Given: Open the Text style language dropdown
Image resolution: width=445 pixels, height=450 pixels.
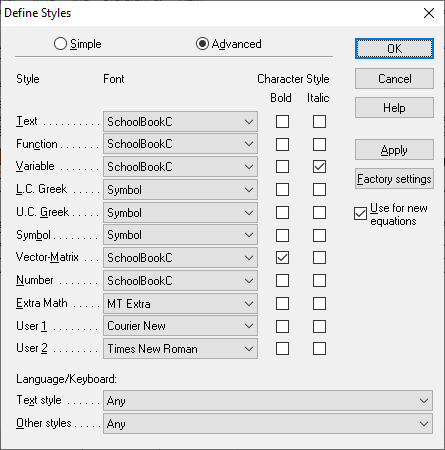Looking at the screenshot, I should coord(268,401).
